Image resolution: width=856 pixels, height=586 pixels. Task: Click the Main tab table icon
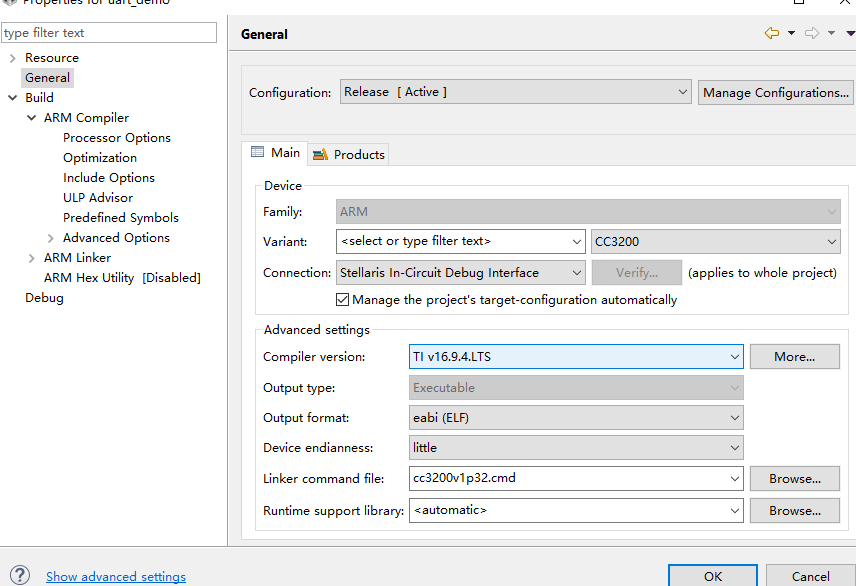[257, 152]
